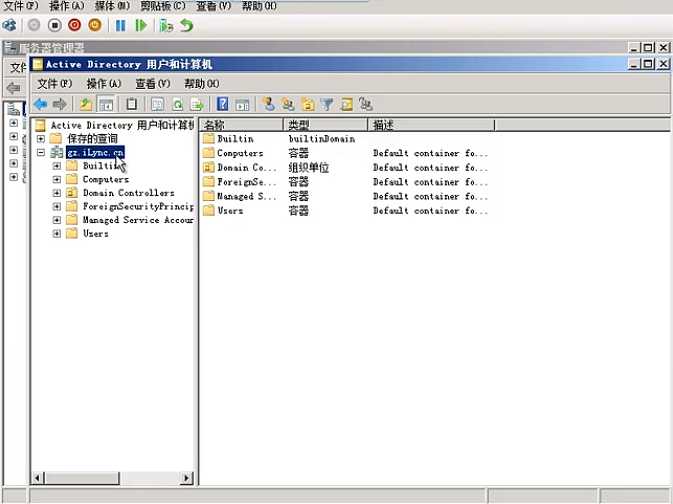
Task: Open Active Directory 文件(F) menu
Action: 55,83
